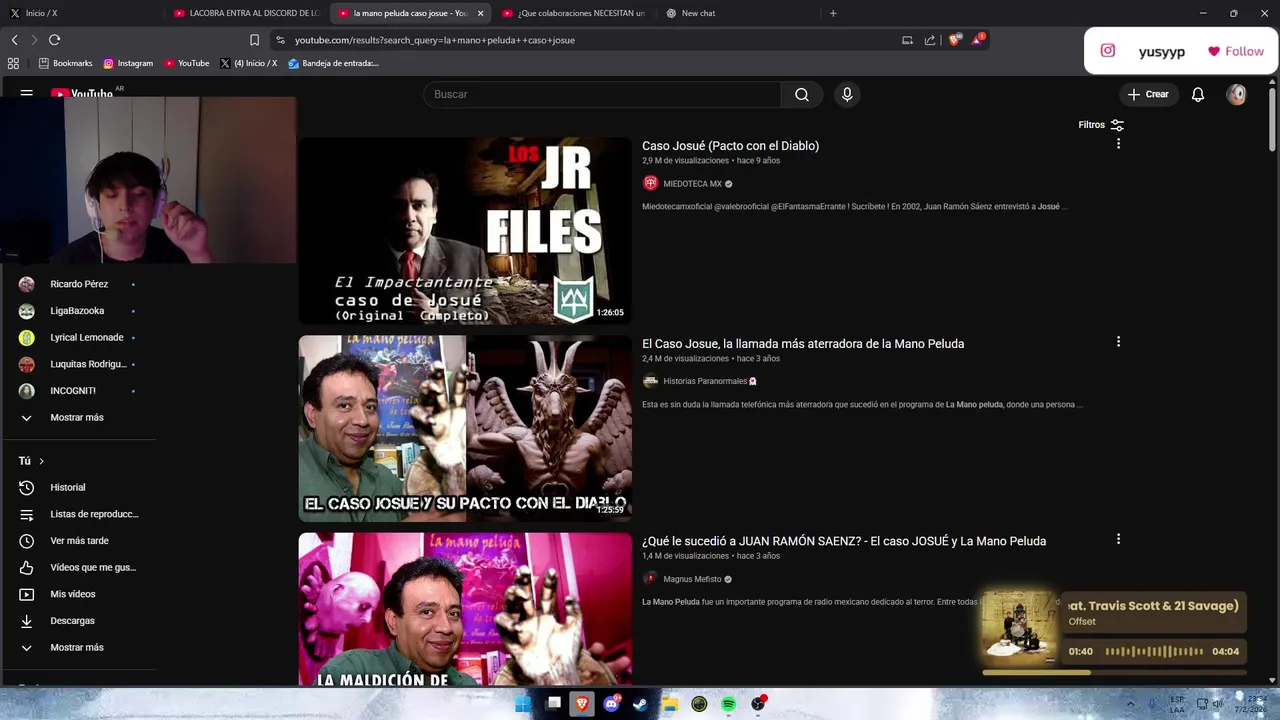Open LigaBazooka subscription
Viewport: 1280px width, 720px height.
point(79,311)
